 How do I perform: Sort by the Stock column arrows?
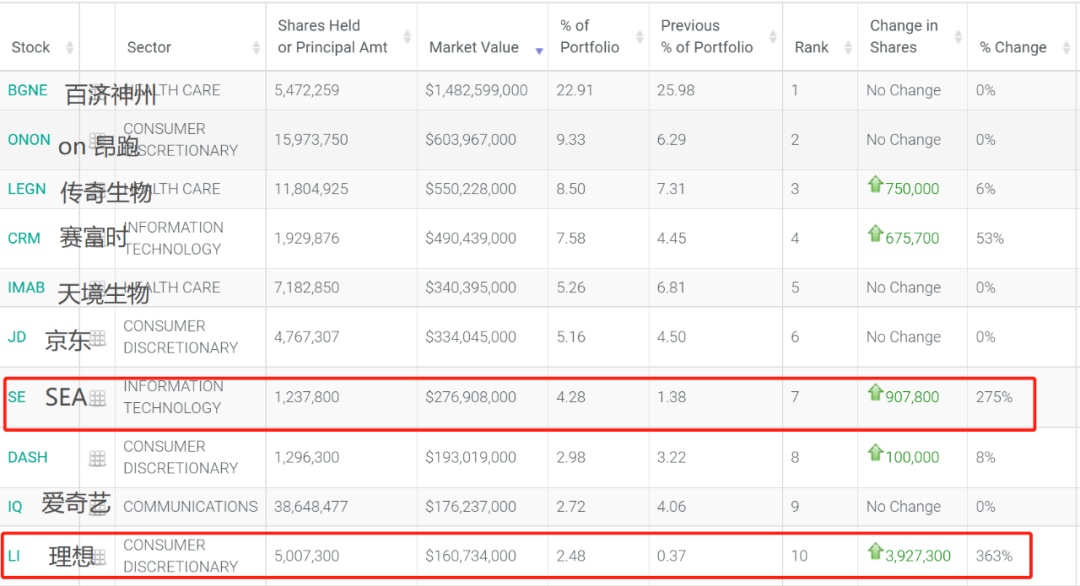tap(69, 48)
